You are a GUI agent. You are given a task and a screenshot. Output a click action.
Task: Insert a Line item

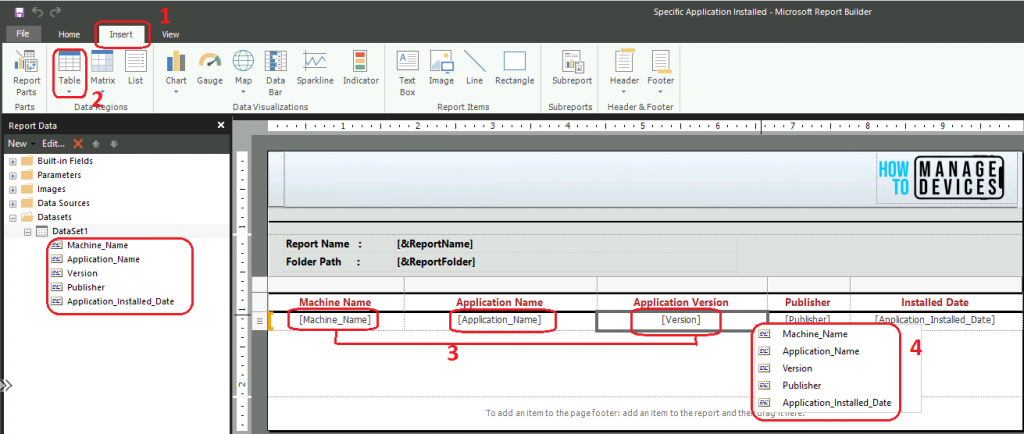(475, 68)
